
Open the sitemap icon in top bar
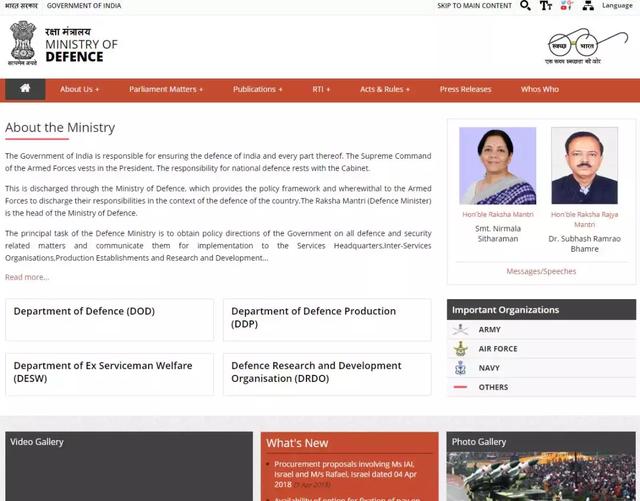coord(588,5)
